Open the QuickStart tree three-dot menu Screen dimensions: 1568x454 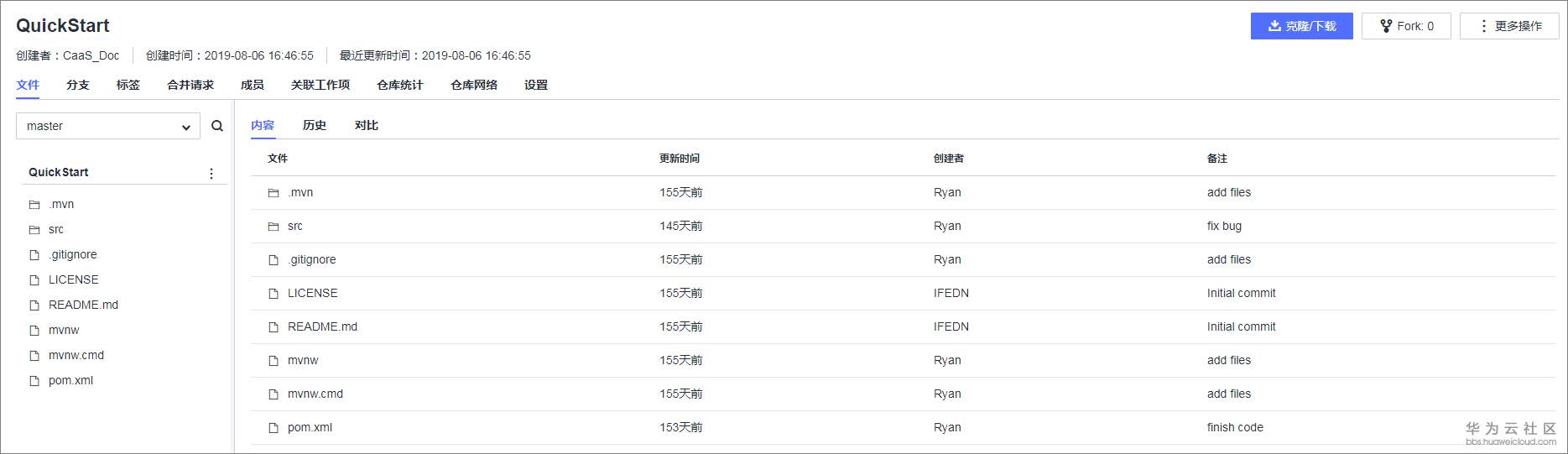(211, 173)
